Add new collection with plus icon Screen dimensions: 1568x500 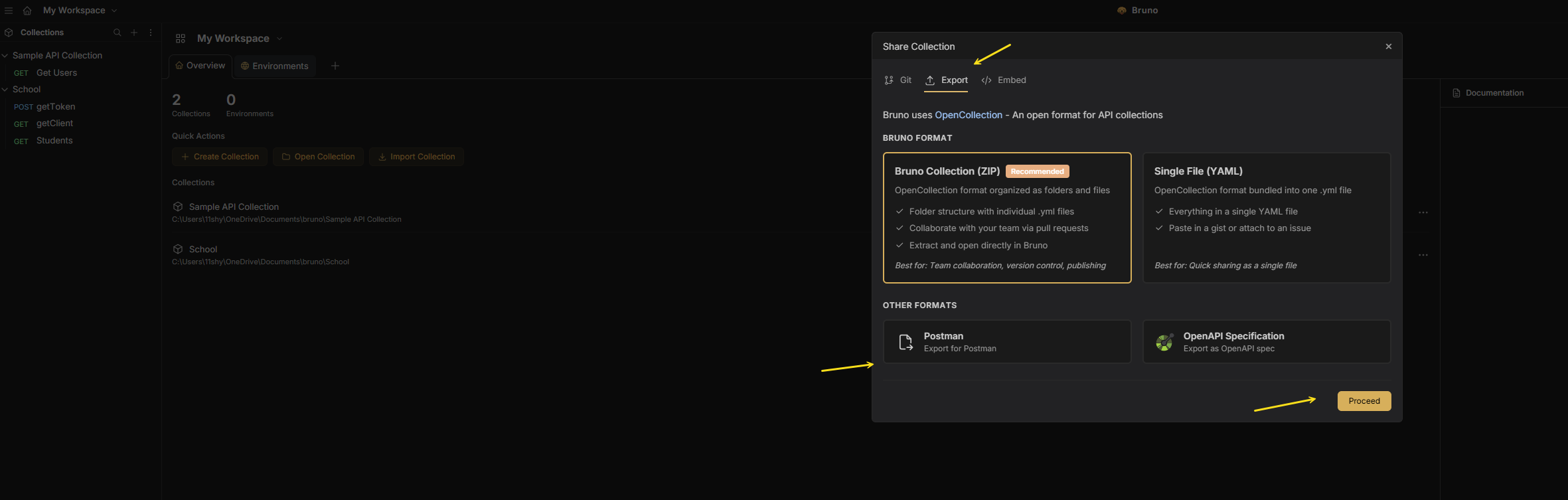click(x=134, y=33)
